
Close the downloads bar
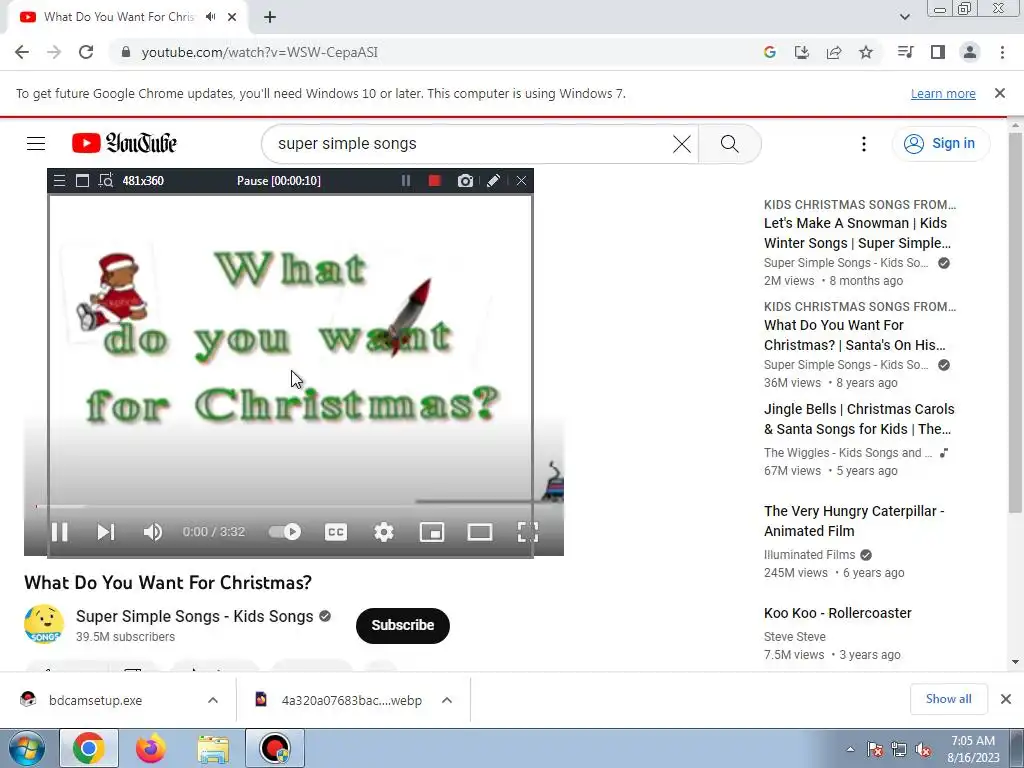coord(1006,699)
